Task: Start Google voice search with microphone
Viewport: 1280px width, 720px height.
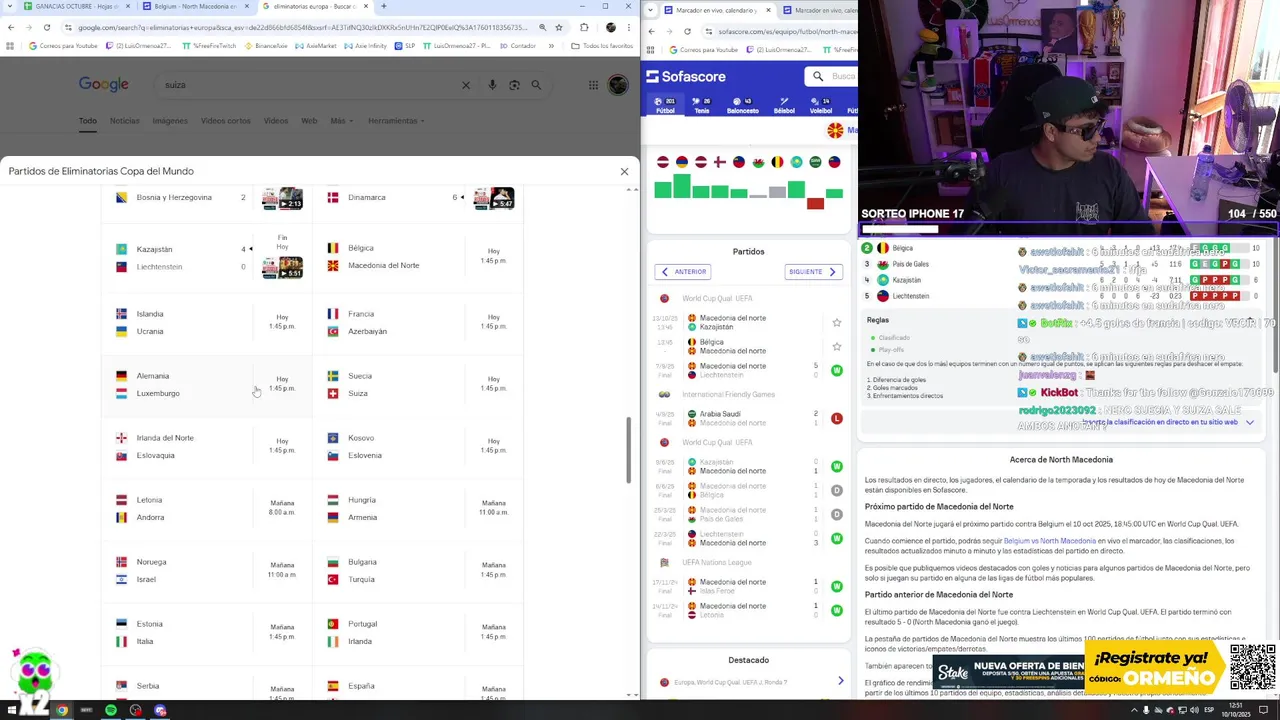Action: coord(492,85)
